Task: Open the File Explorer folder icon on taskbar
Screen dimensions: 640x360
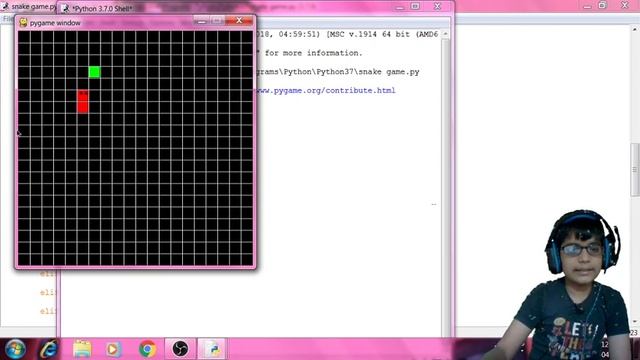Action: 82,349
